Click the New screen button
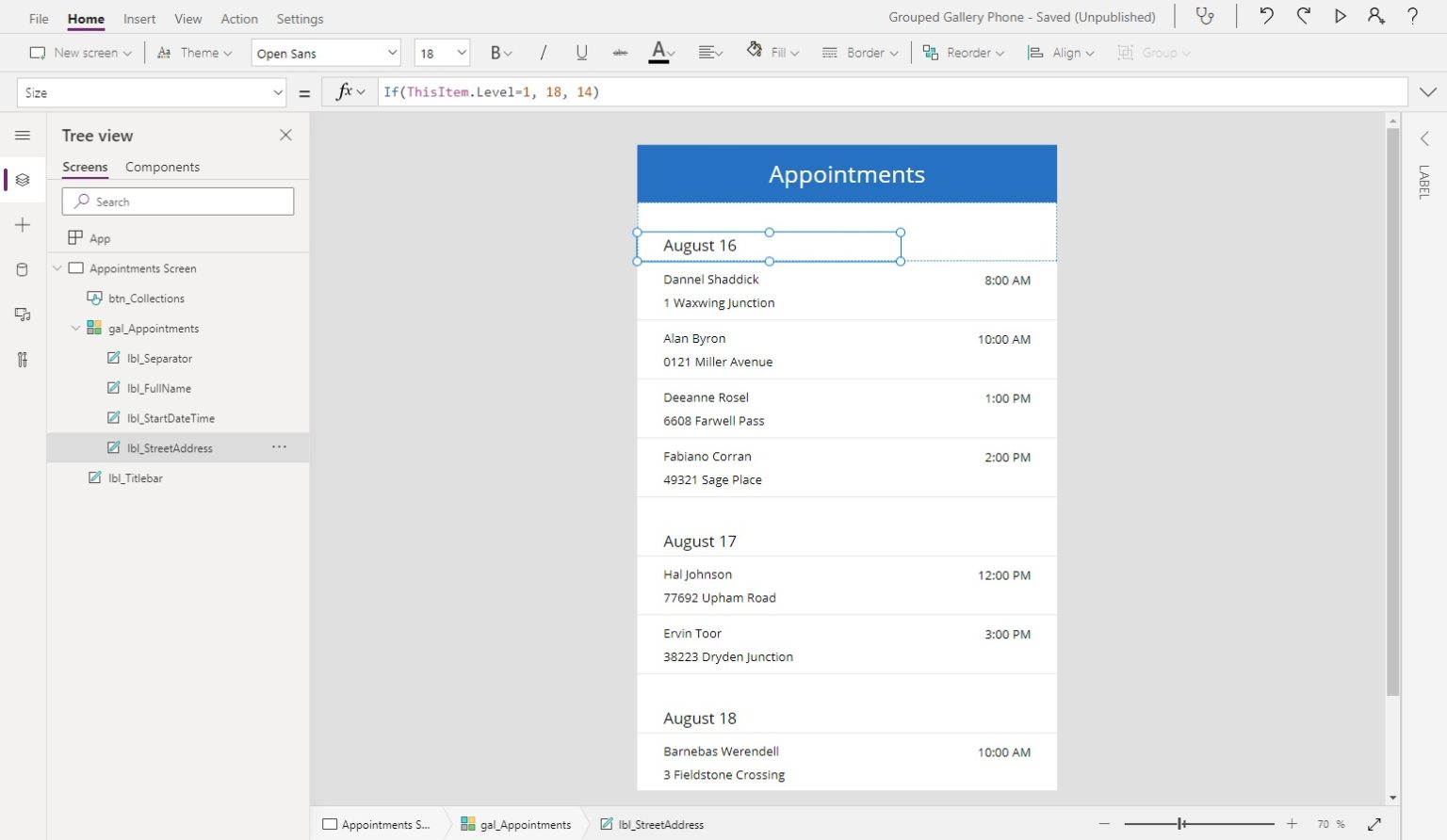Image resolution: width=1447 pixels, height=840 pixels. pyautogui.click(x=80, y=53)
